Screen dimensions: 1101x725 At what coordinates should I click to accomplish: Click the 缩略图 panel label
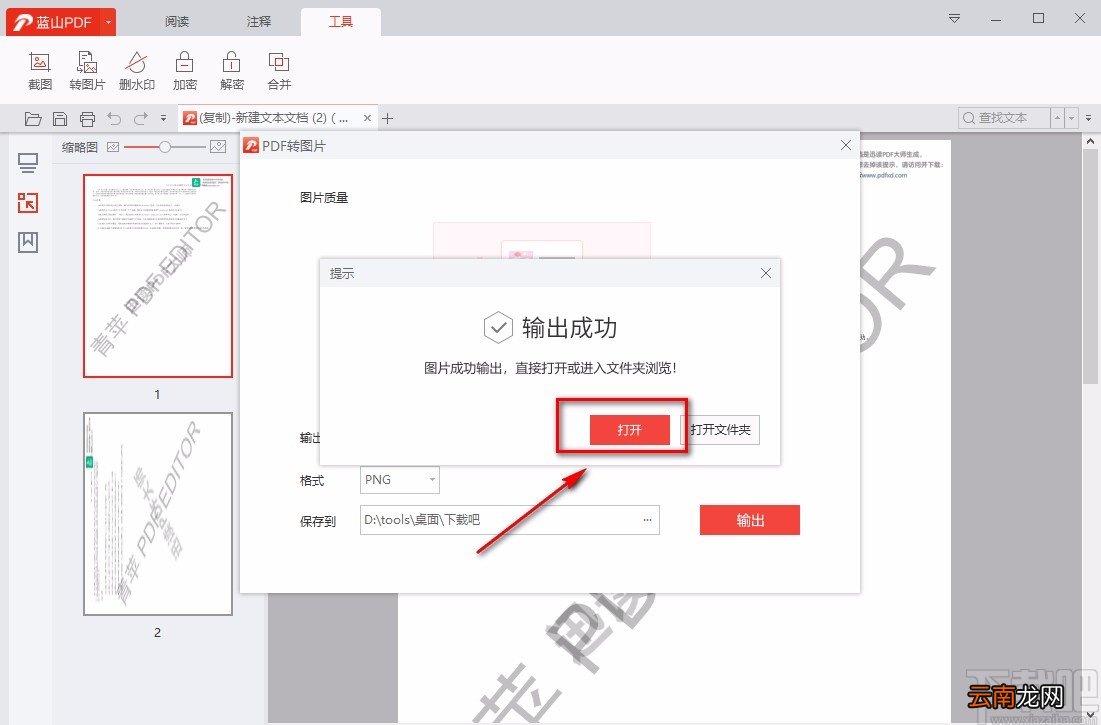point(79,147)
